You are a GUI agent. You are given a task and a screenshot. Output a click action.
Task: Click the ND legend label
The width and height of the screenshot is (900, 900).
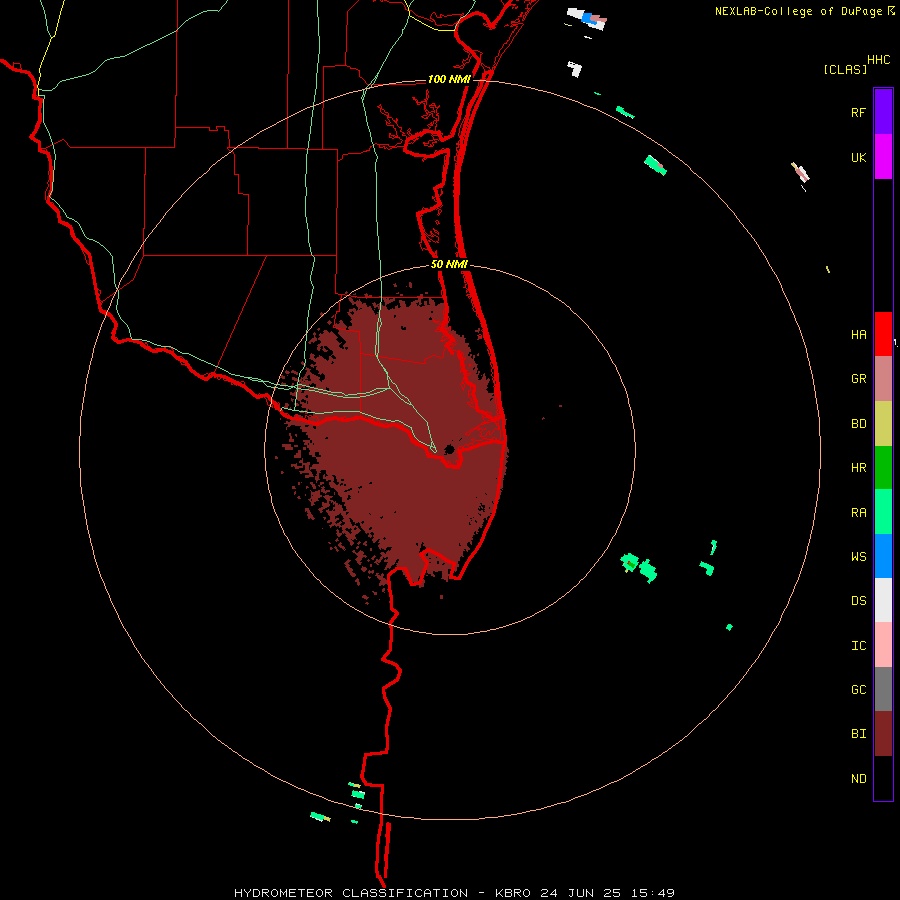click(x=859, y=779)
